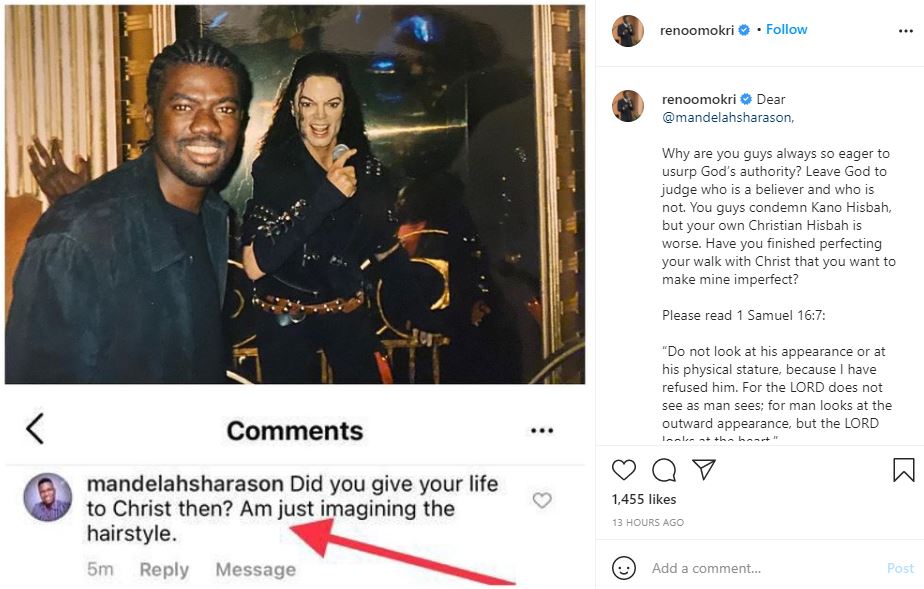Open the renoomokri username in the header
The width and height of the screenshot is (924, 589).
pyautogui.click(x=697, y=30)
